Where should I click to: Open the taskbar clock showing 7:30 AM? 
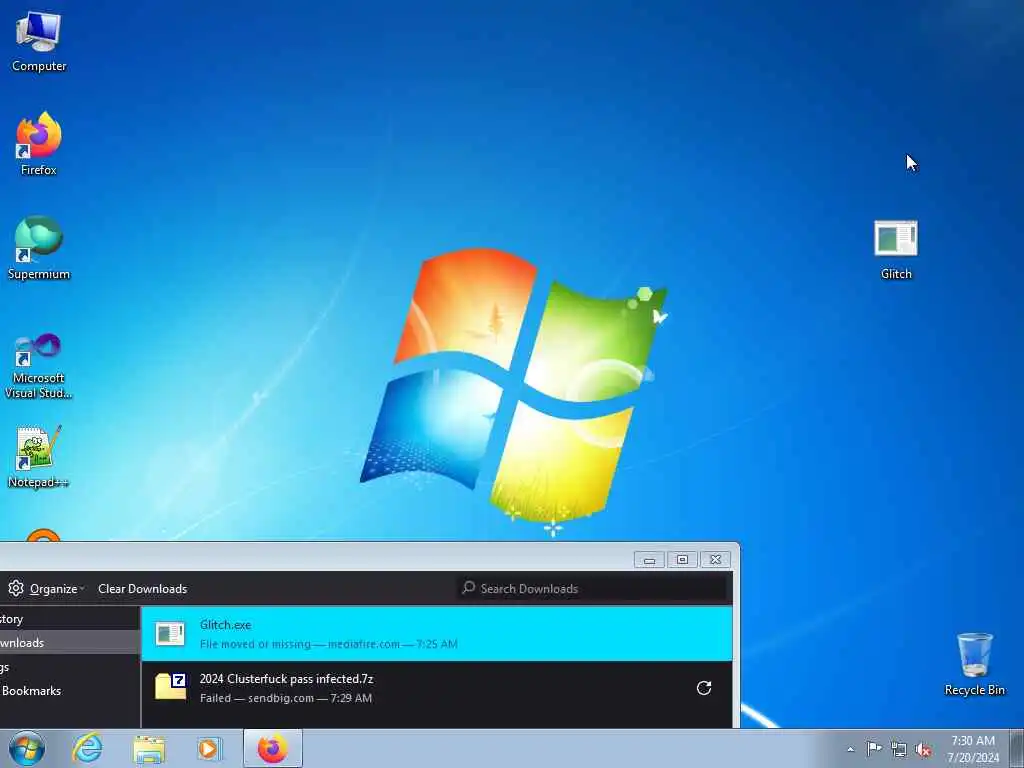tap(973, 749)
